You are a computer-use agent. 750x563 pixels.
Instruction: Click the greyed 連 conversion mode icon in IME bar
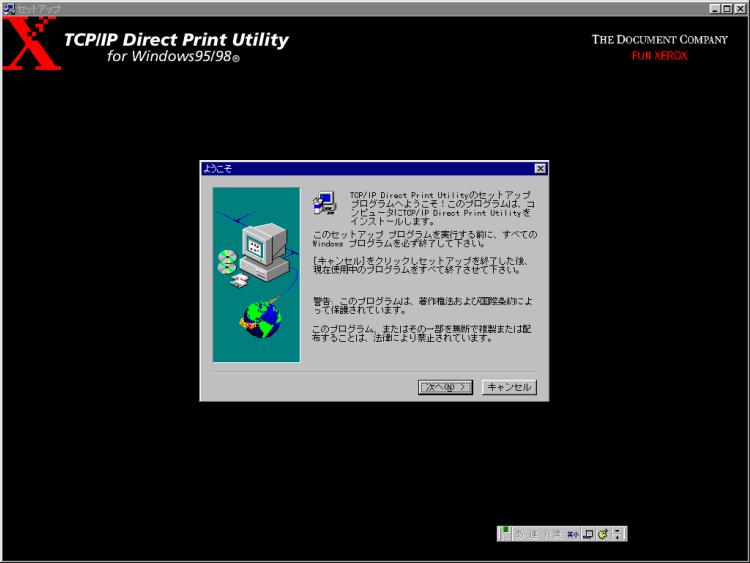(x=534, y=534)
